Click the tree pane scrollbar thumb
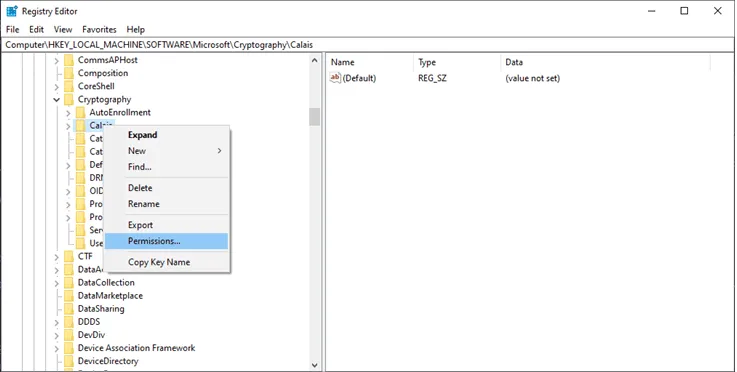 pyautogui.click(x=314, y=117)
